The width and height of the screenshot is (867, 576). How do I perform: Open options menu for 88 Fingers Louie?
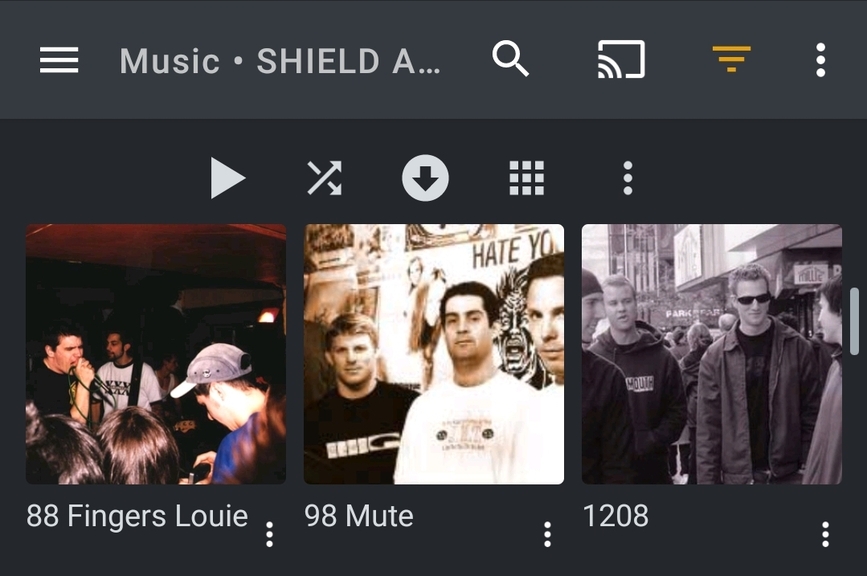click(x=269, y=535)
